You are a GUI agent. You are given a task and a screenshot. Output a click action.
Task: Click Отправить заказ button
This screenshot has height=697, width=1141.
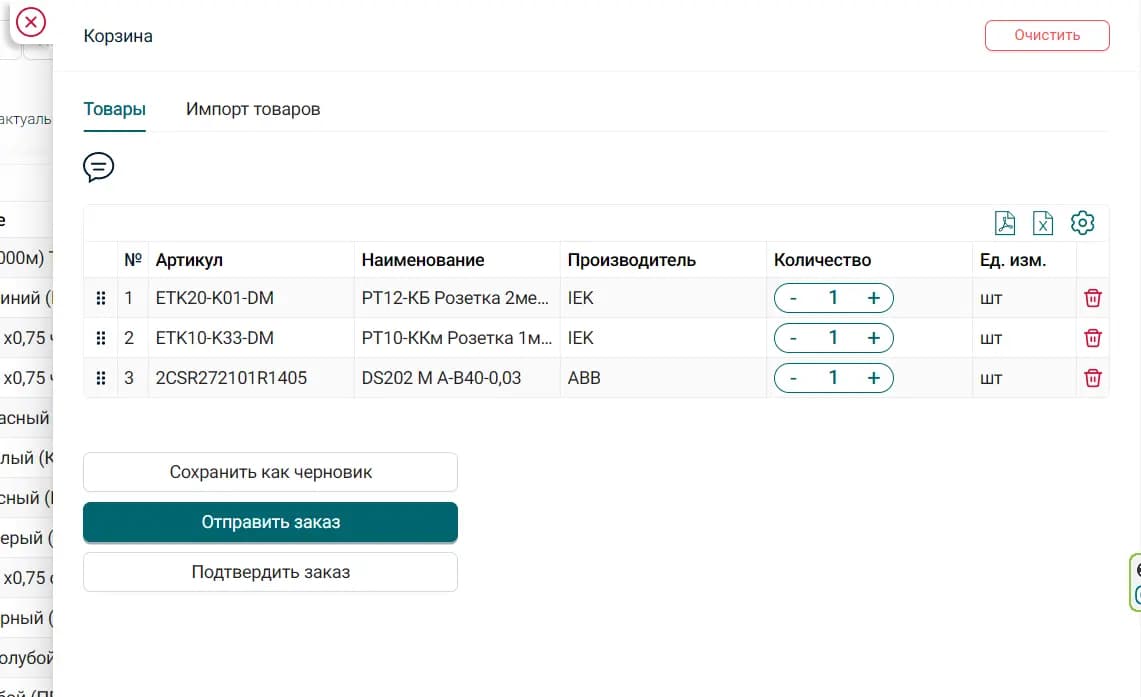(x=270, y=522)
